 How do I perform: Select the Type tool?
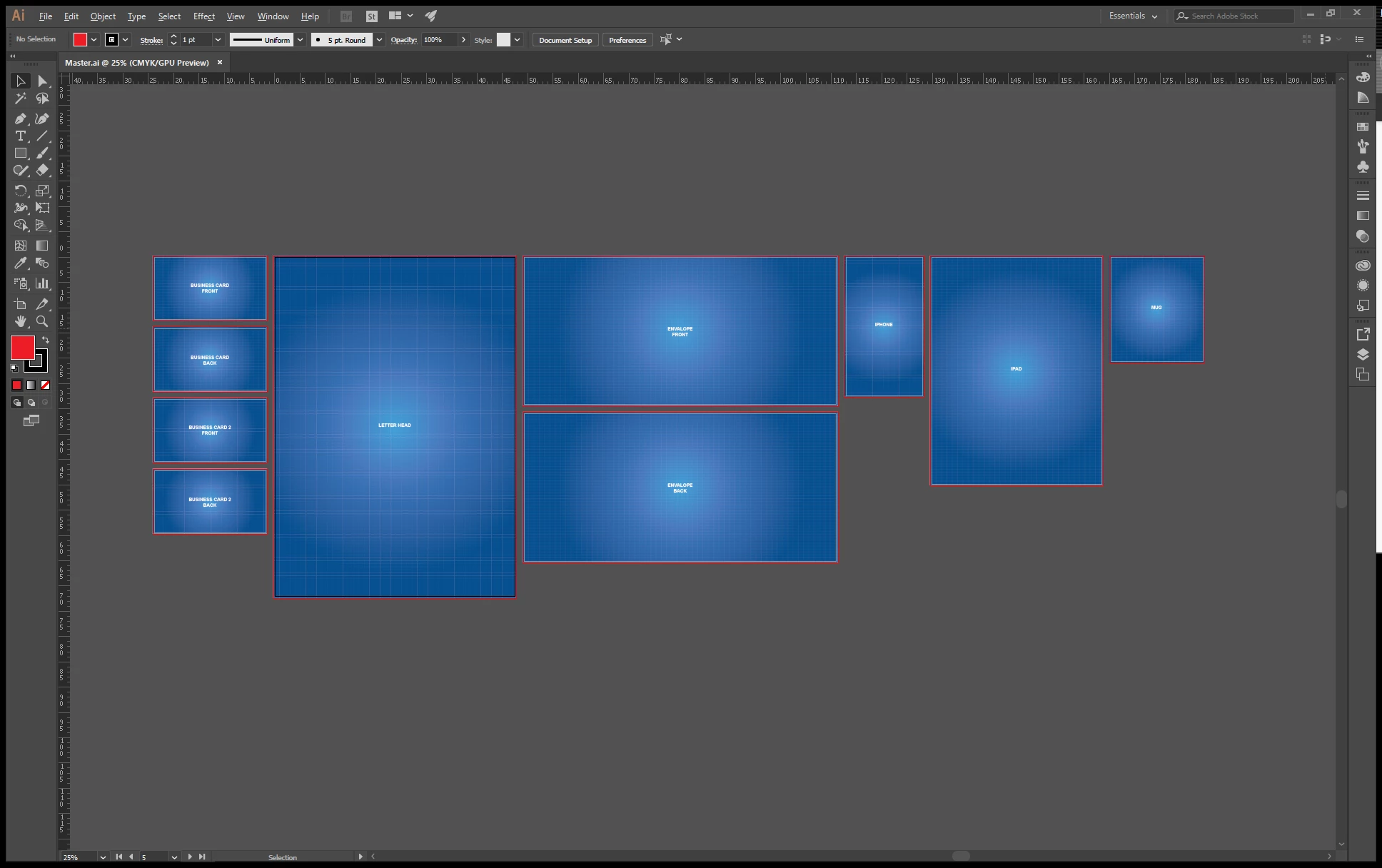click(x=20, y=136)
